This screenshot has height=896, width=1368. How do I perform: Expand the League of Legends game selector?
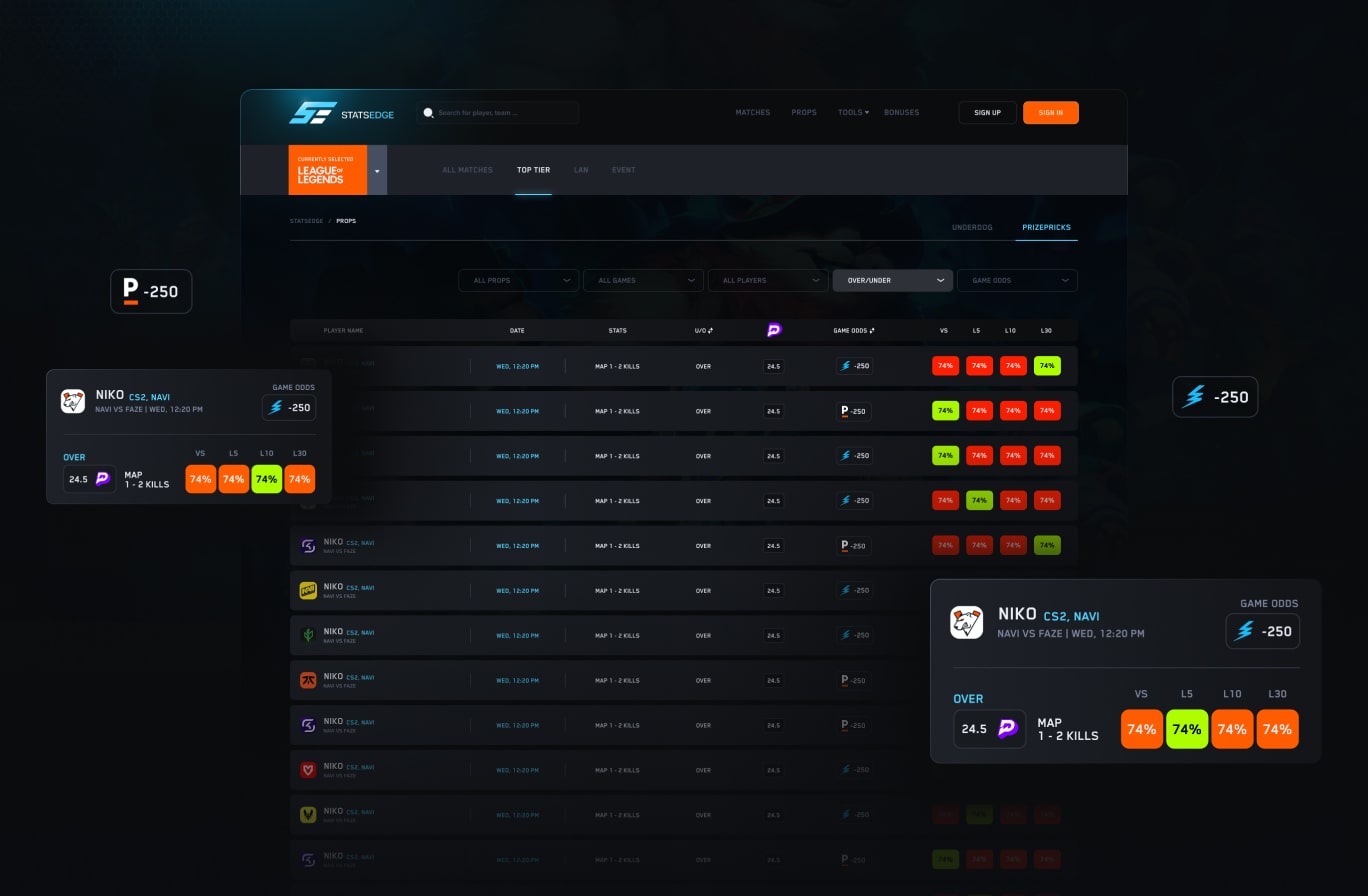coord(377,170)
